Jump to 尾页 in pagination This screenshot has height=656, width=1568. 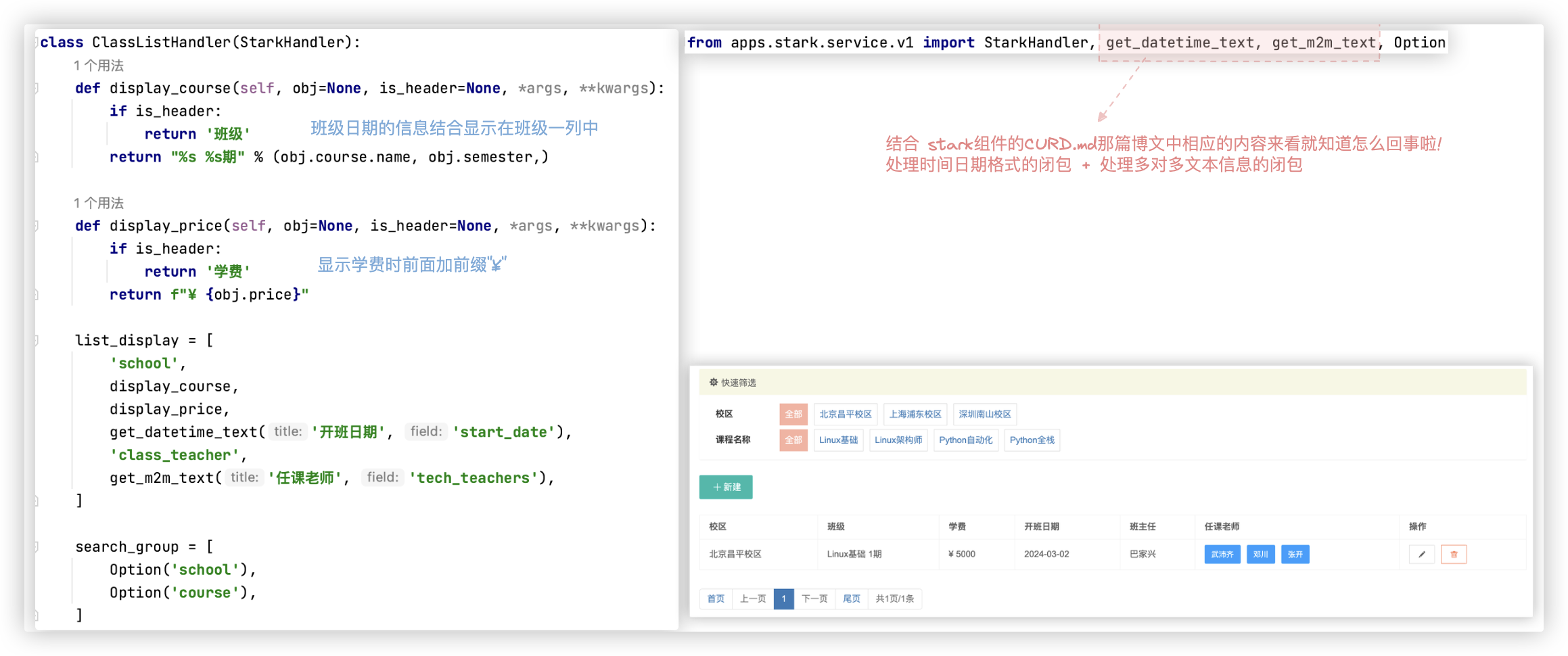point(851,599)
